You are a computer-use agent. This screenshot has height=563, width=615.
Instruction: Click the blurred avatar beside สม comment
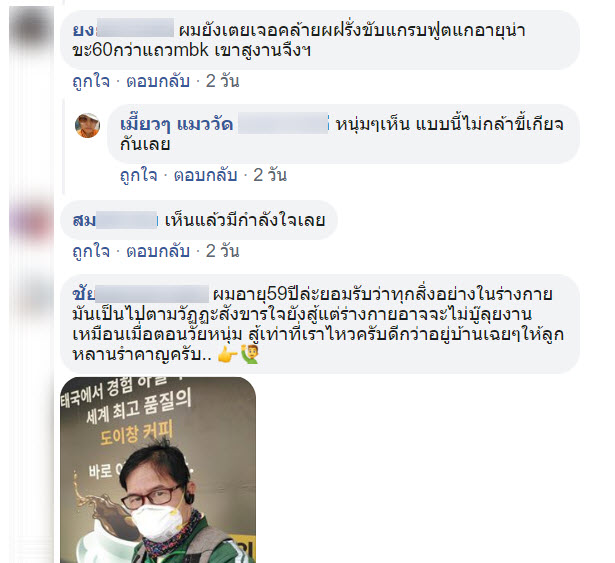pos(31,220)
